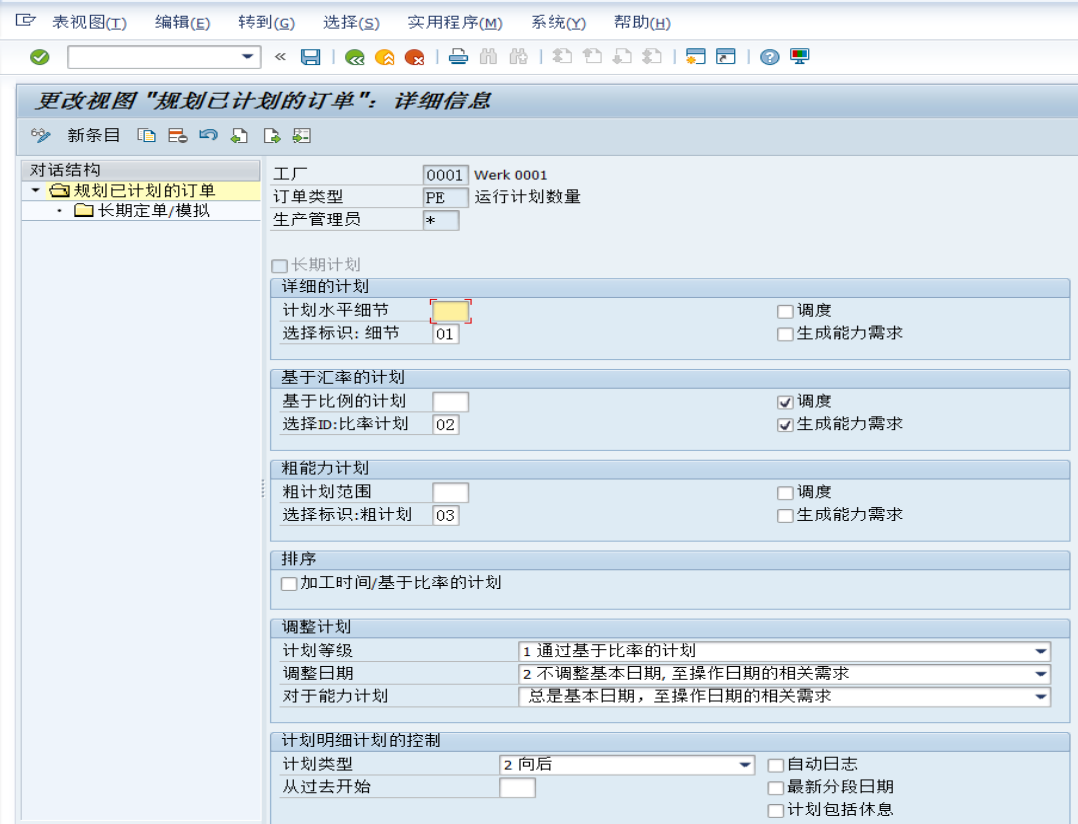Uncheck 调度 under 基于汇率的计划
Screen dimensions: 1078x824
(785, 402)
